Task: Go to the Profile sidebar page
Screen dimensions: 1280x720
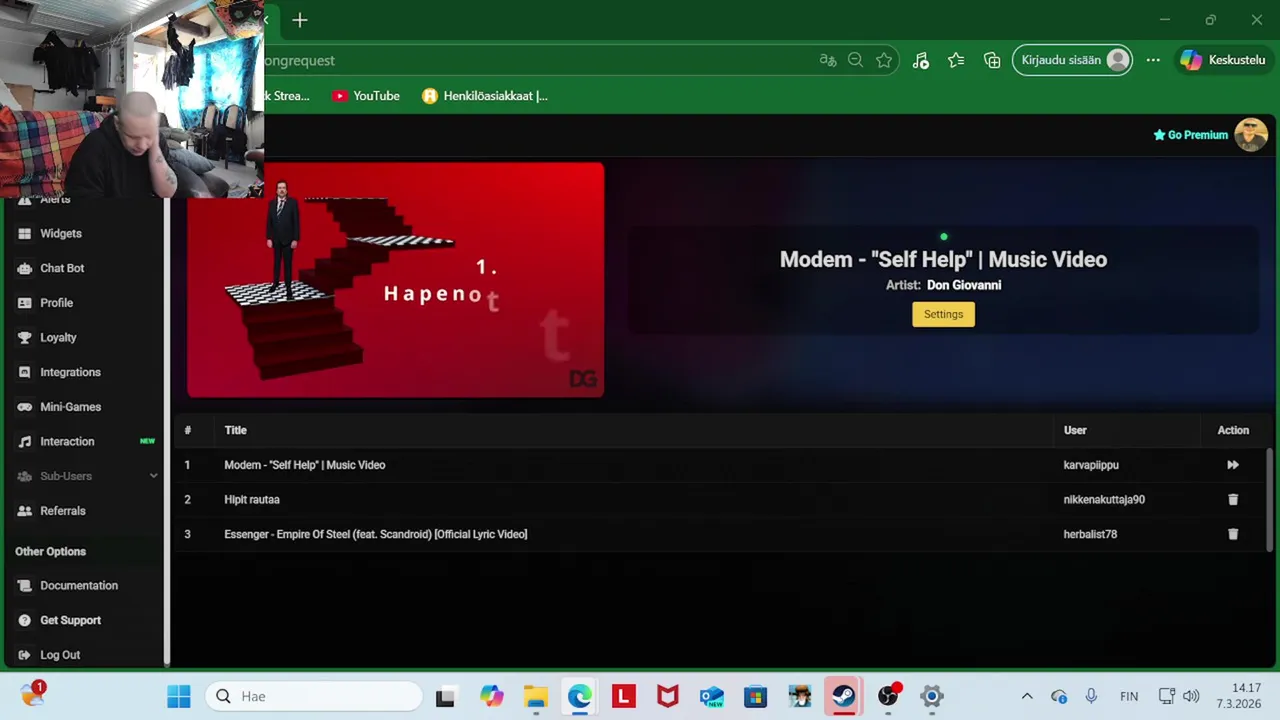Action: pos(56,303)
